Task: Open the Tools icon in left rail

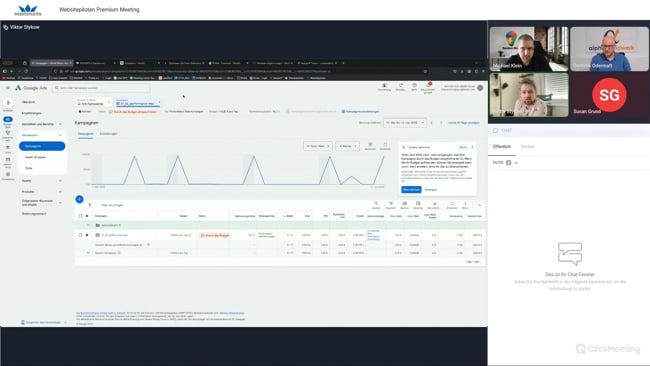Action: [8, 148]
